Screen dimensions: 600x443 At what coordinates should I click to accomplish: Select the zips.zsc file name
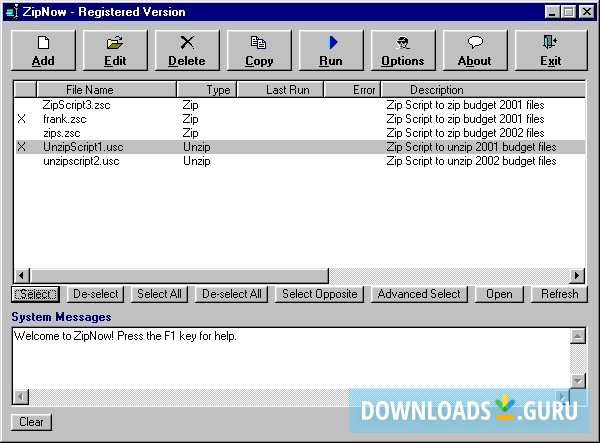tap(62, 133)
